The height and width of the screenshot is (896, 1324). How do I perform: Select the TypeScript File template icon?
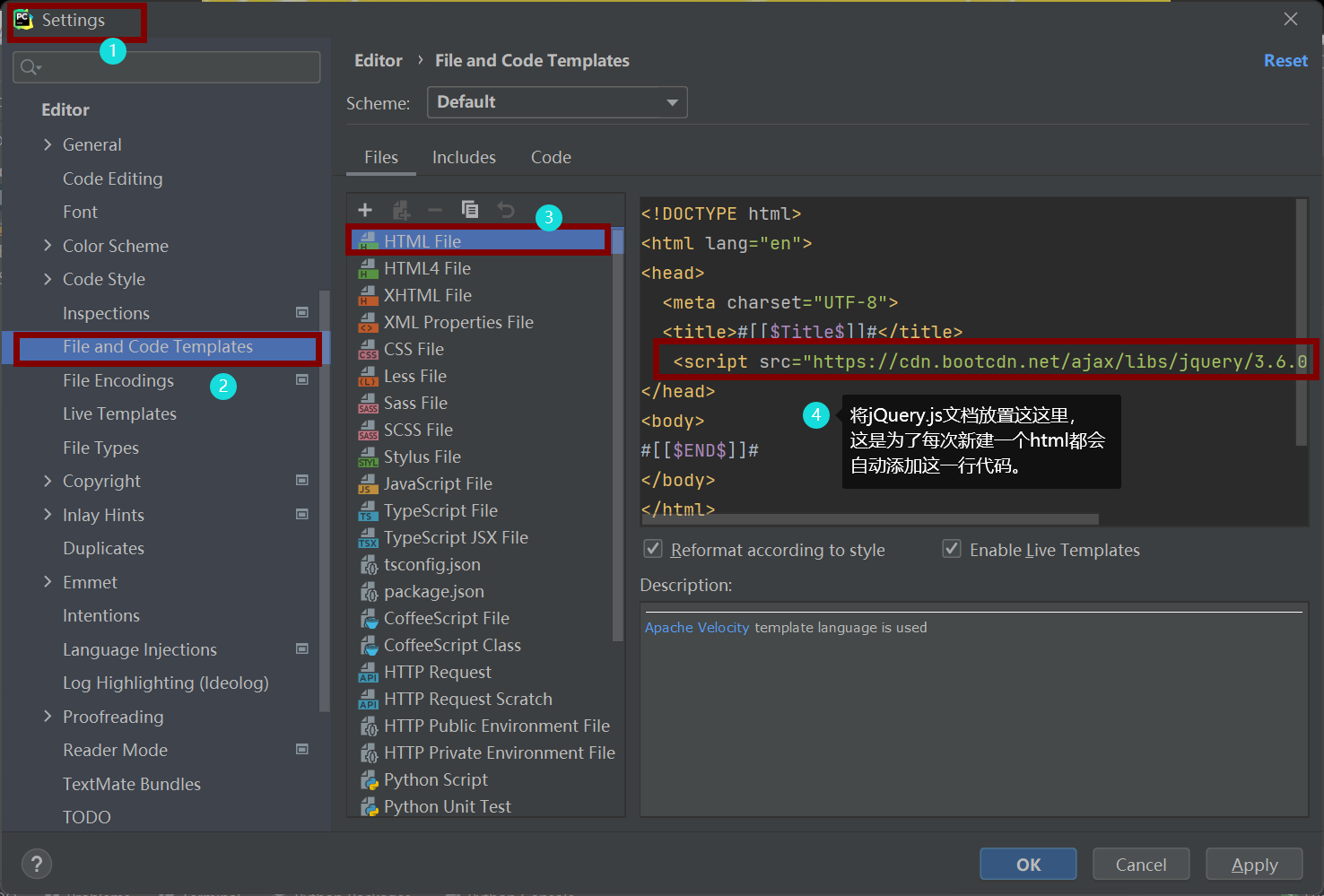(368, 511)
